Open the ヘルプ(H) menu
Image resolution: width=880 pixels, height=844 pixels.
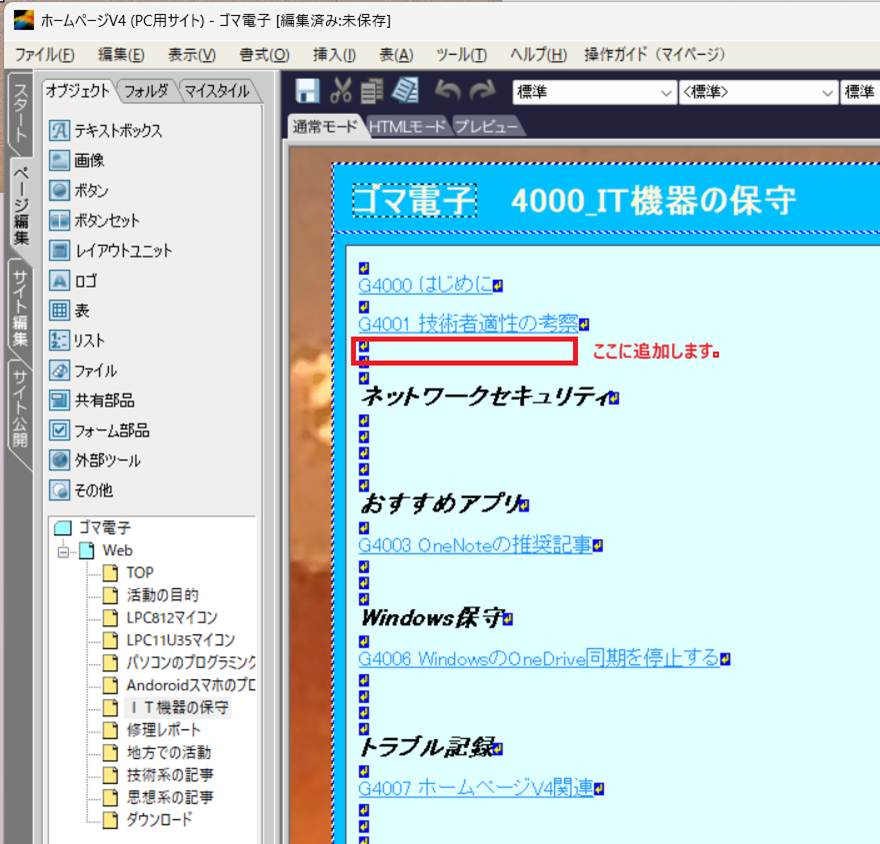pos(538,54)
